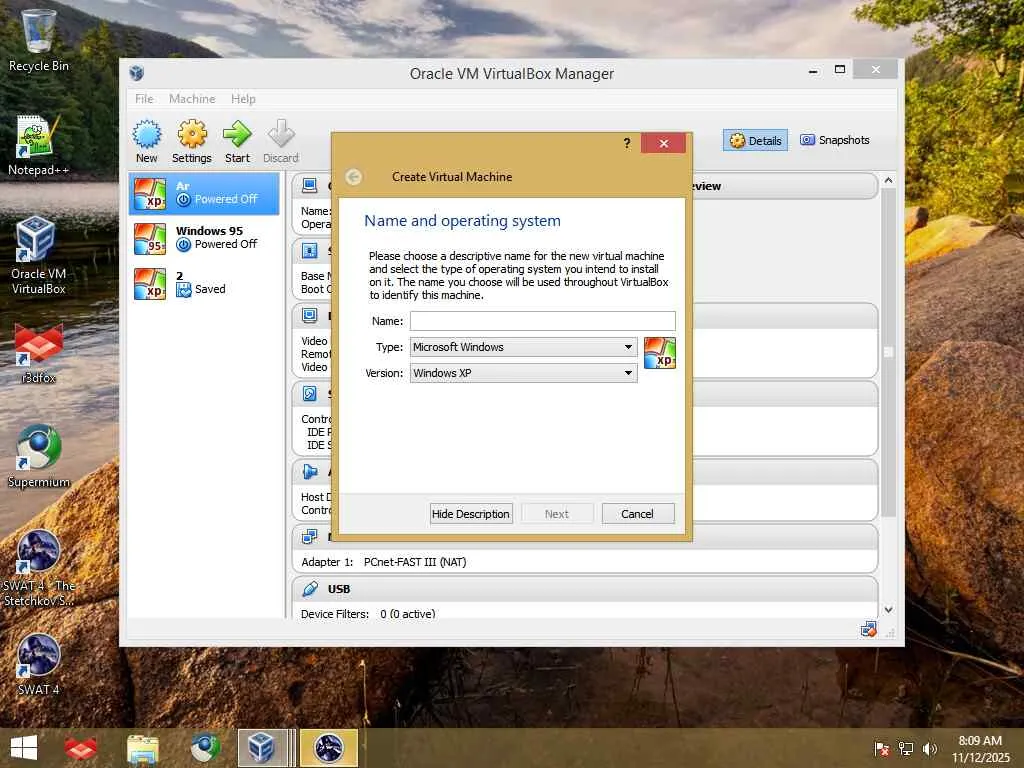Open the Machine menu
The image size is (1024, 768).
192,99
